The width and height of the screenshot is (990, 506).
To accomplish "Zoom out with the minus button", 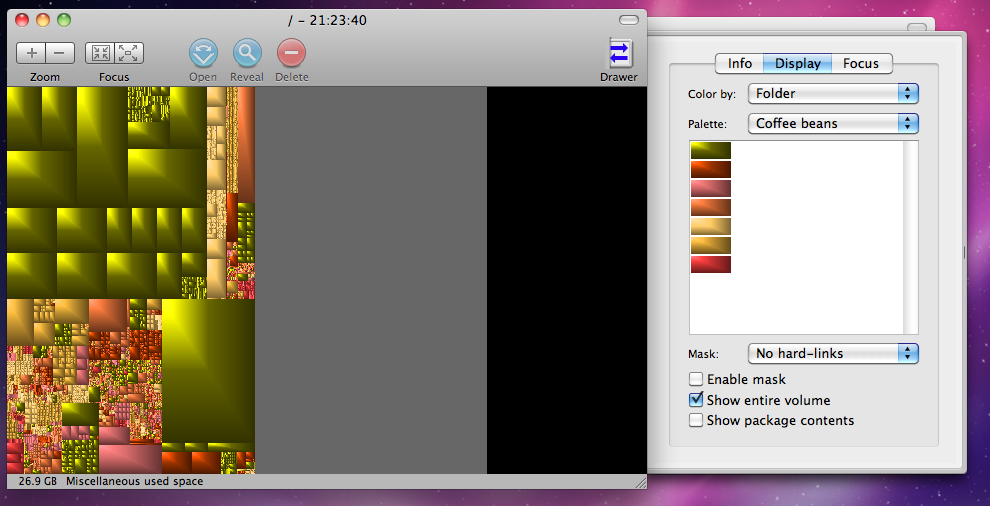I will click(x=60, y=53).
